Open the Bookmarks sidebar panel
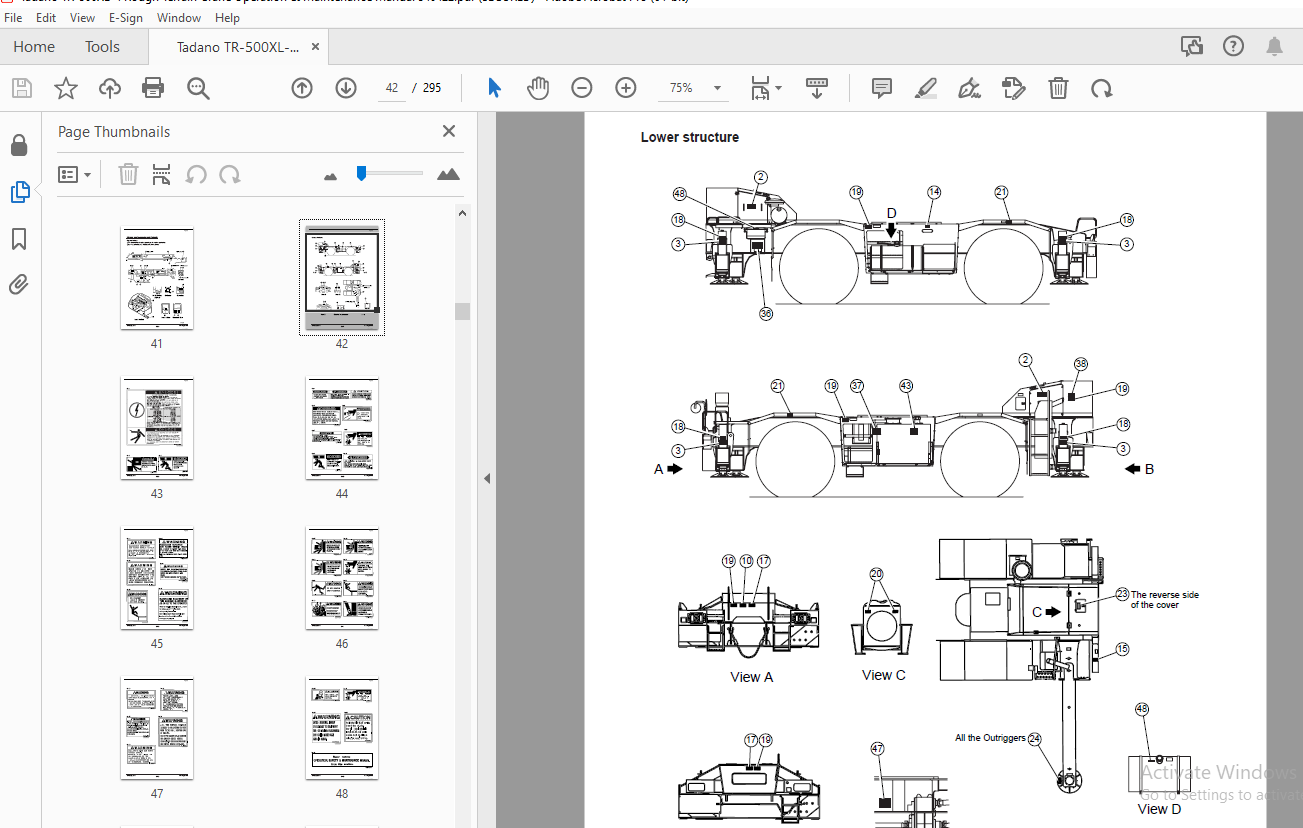This screenshot has height=828, width=1303. click(x=19, y=239)
